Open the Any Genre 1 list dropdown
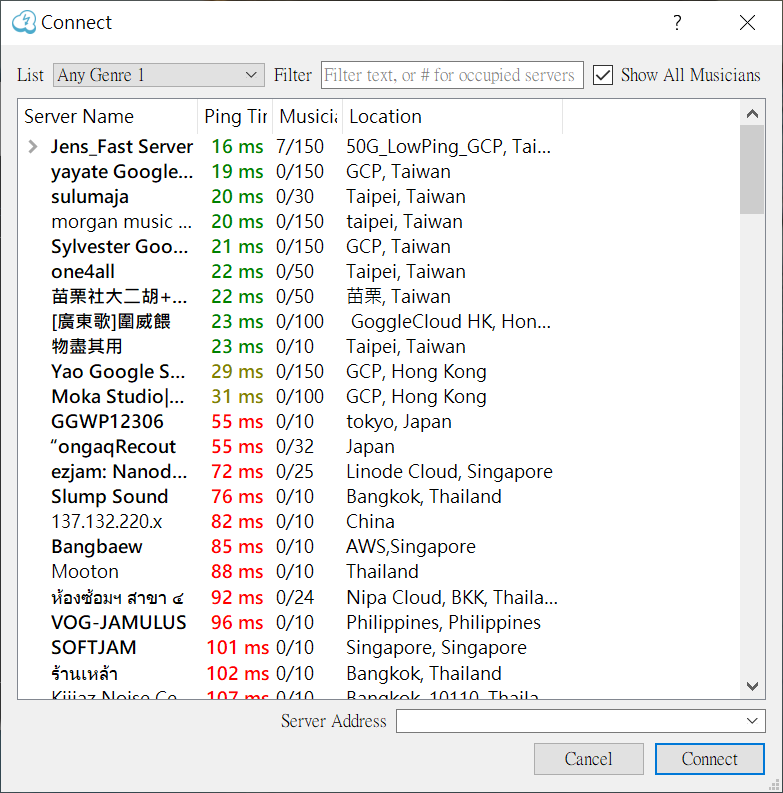Image resolution: width=783 pixels, height=793 pixels. pos(158,75)
